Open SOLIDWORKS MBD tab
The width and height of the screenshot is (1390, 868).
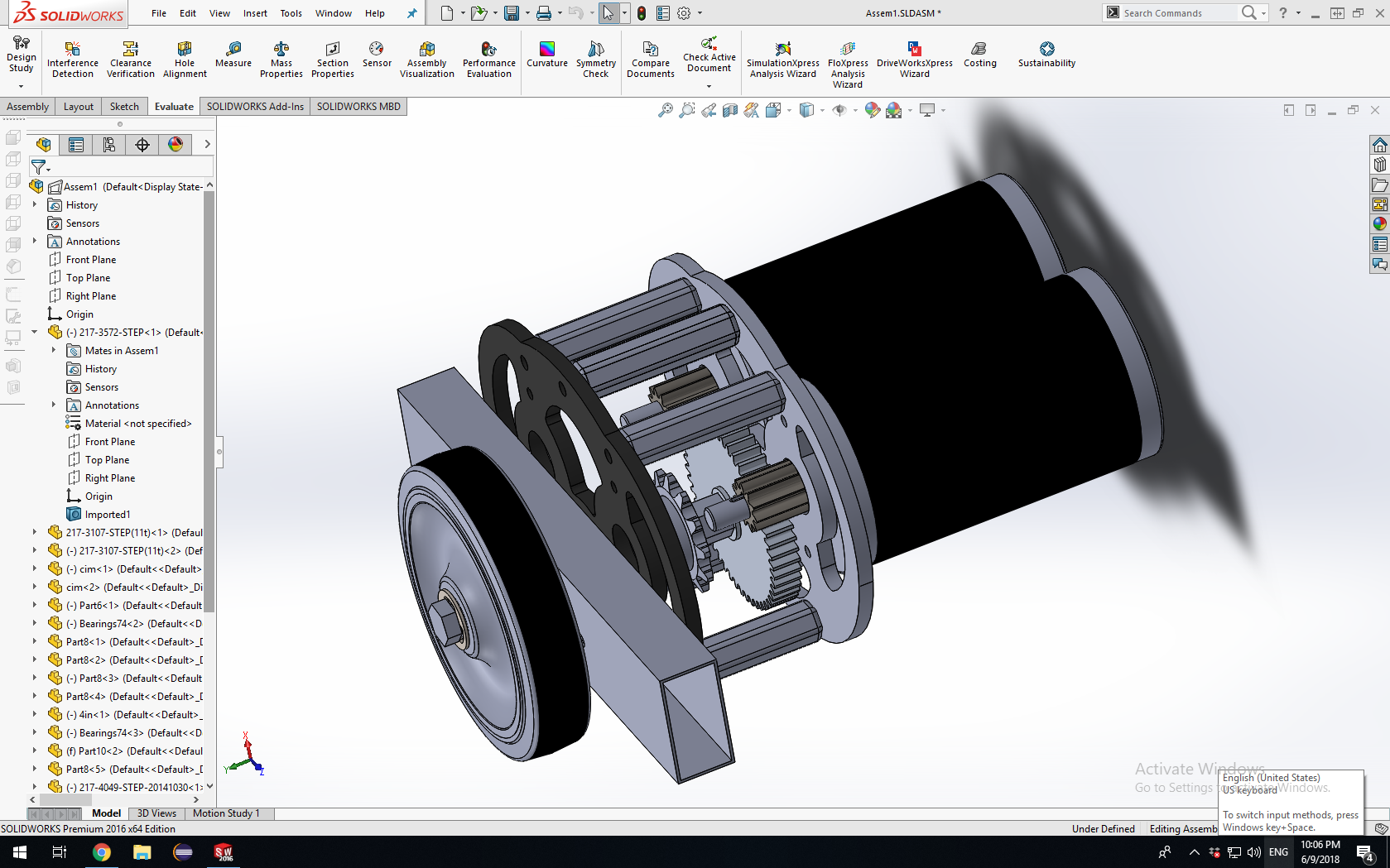(358, 107)
